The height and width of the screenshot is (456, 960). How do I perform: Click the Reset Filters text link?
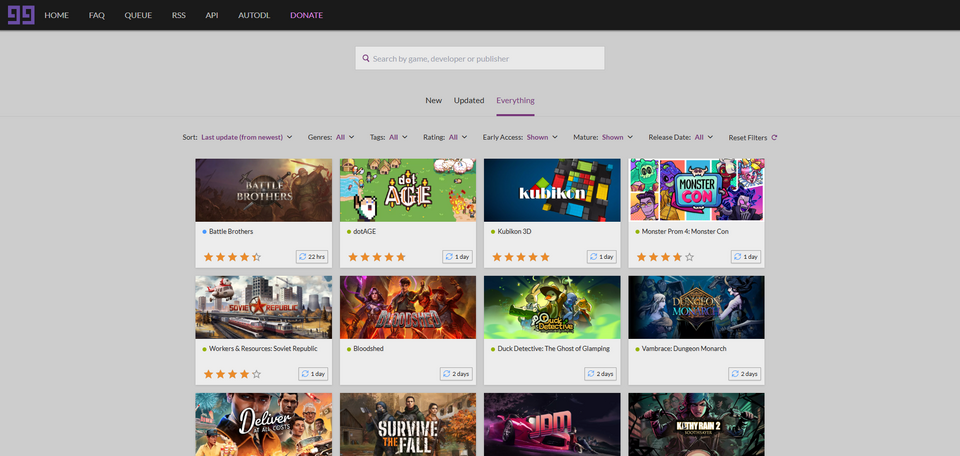click(748, 138)
